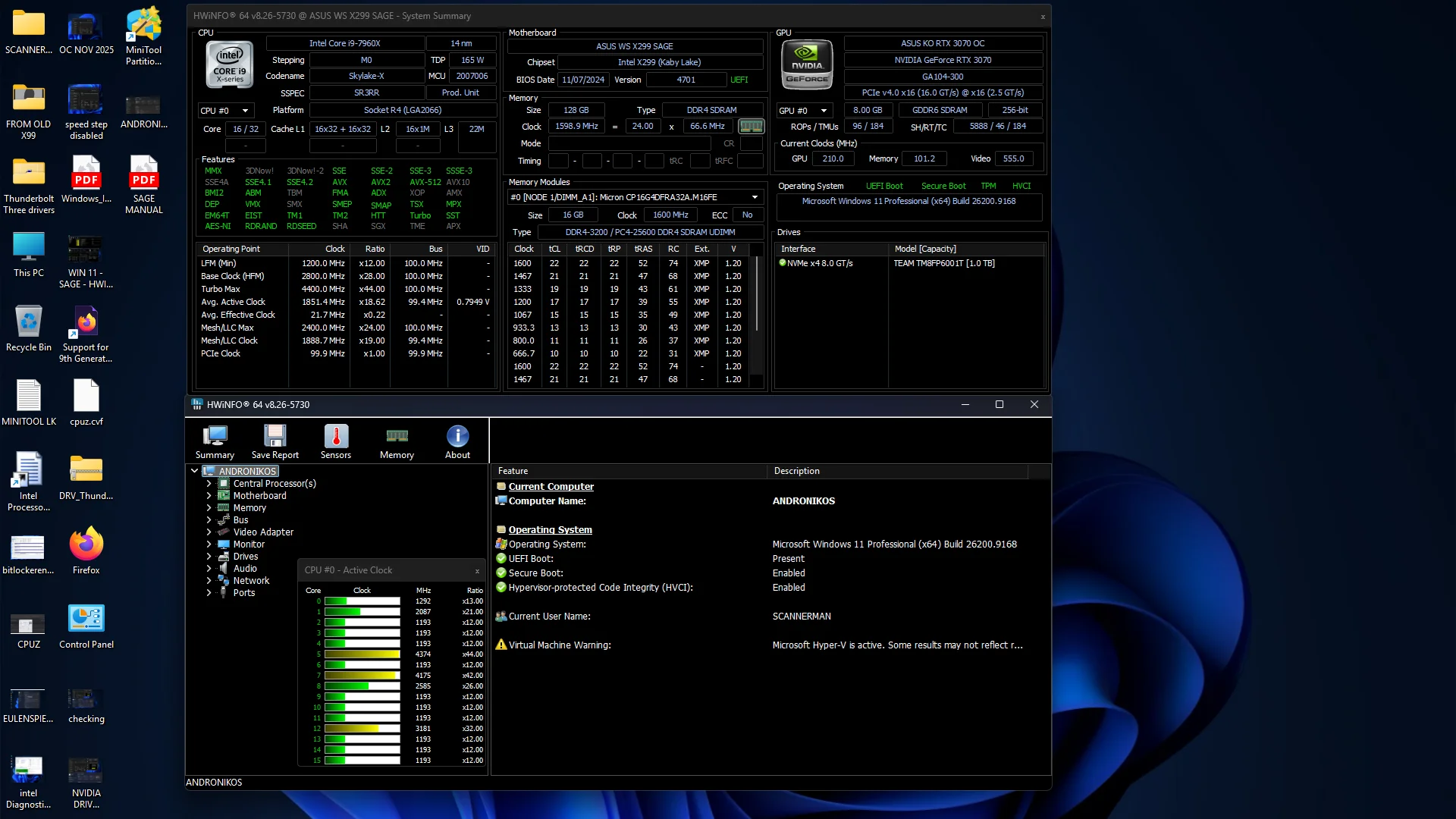Click the Save Report floppy icon
This screenshot has width=1456, height=819.
(x=275, y=441)
